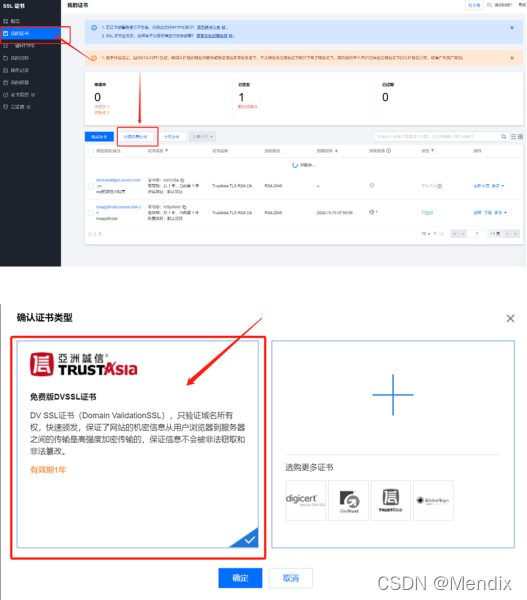Close the orange warning banner
The image size is (527, 600).
[x=512, y=58]
